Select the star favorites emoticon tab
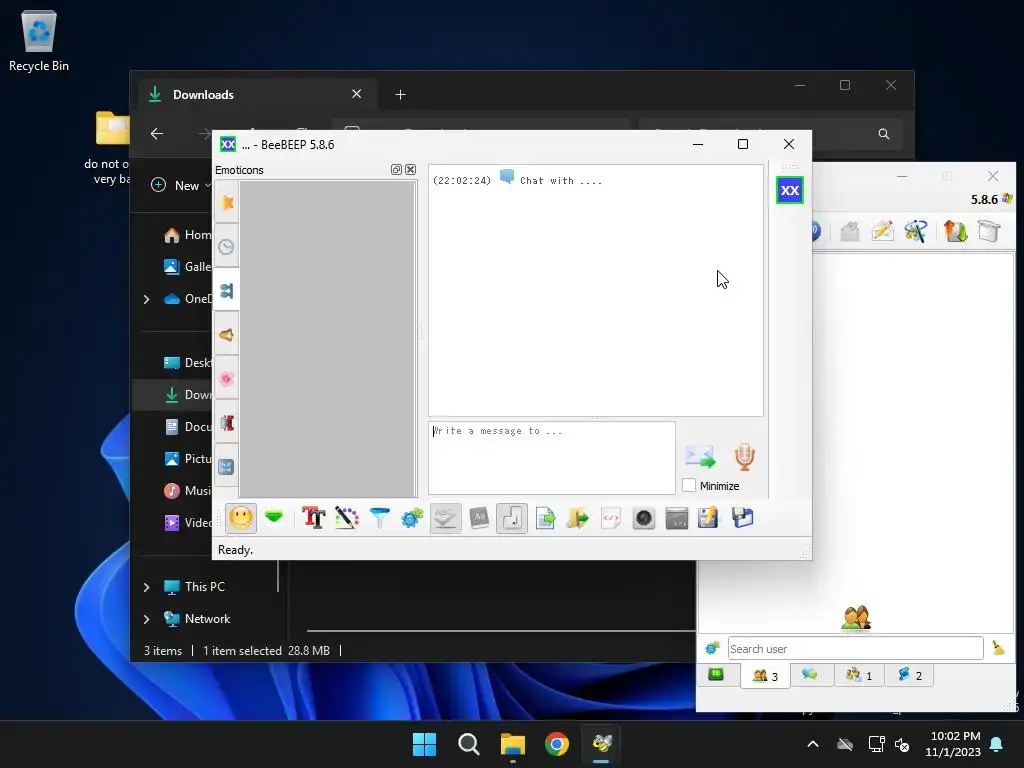 [x=227, y=203]
